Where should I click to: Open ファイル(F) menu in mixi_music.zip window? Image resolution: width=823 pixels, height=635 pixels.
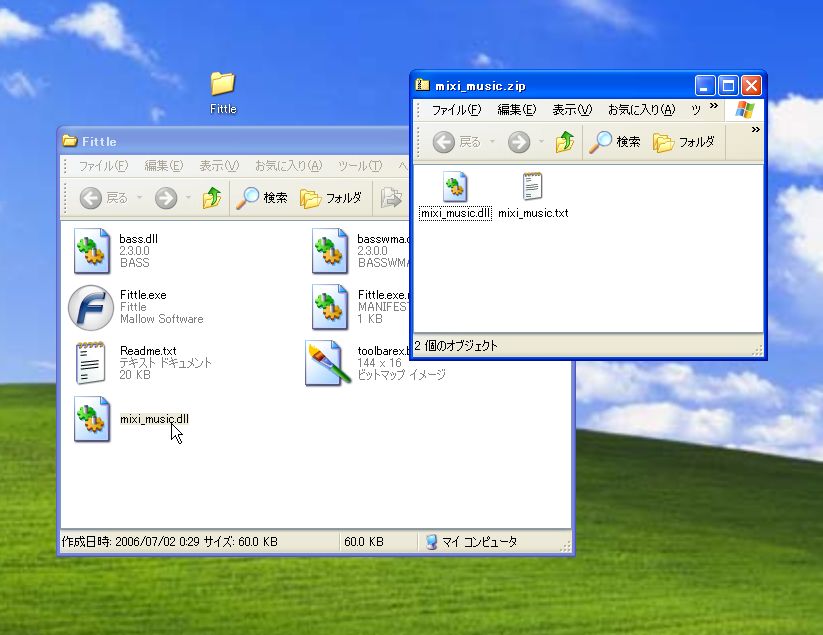[456, 110]
